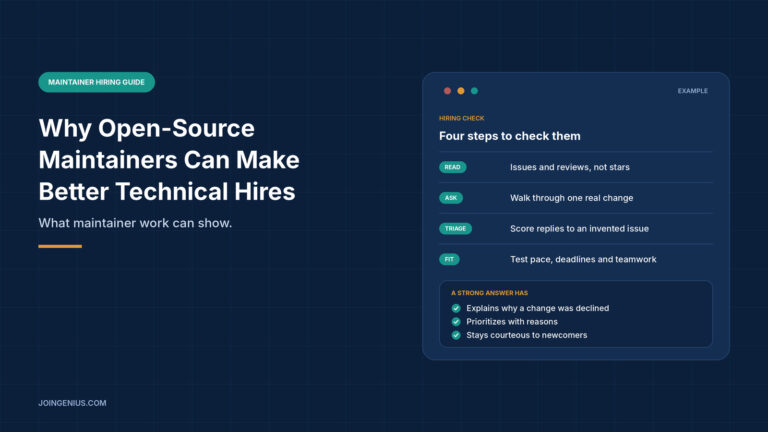Viewport: 768px width, 432px height.
Task: Click the red window dot in the example card
Action: 447,91
